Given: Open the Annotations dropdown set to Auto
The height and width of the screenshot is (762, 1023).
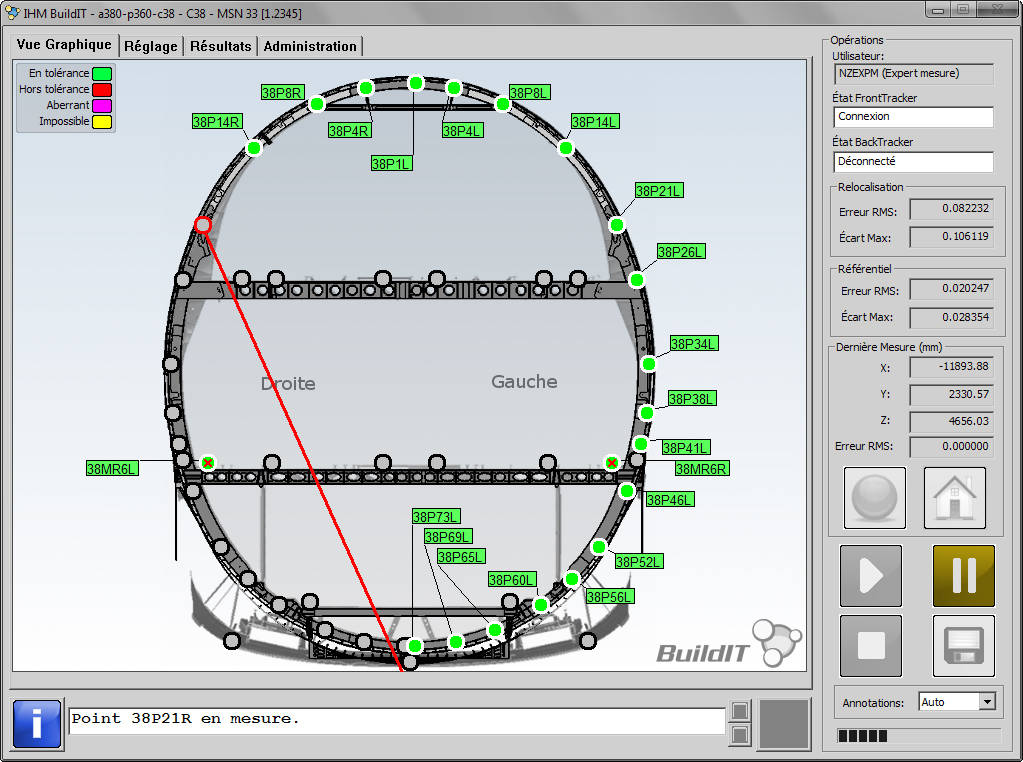Looking at the screenshot, I should click(x=956, y=701).
